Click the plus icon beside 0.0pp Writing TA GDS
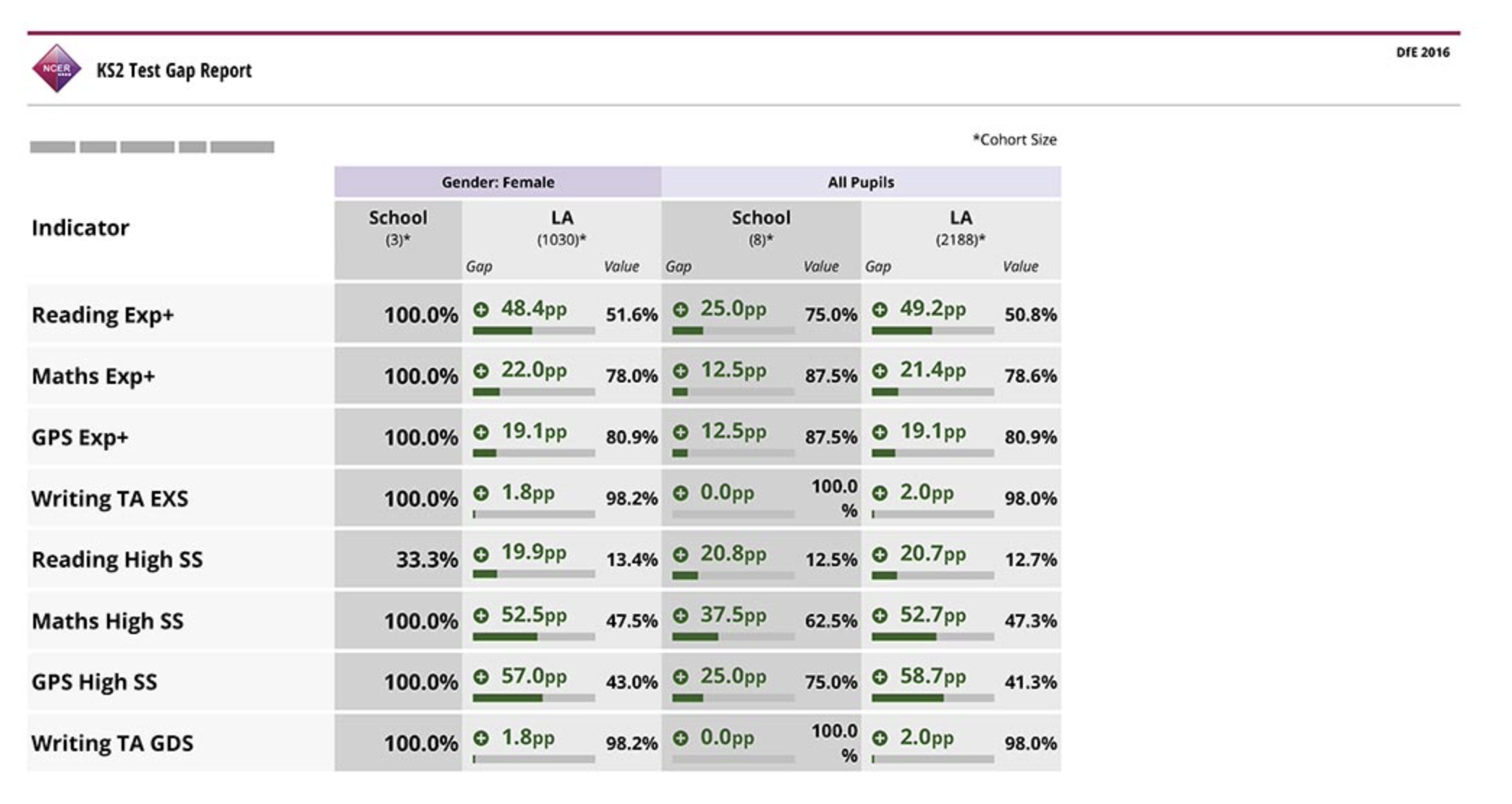This screenshot has width=1512, height=804. tap(681, 738)
